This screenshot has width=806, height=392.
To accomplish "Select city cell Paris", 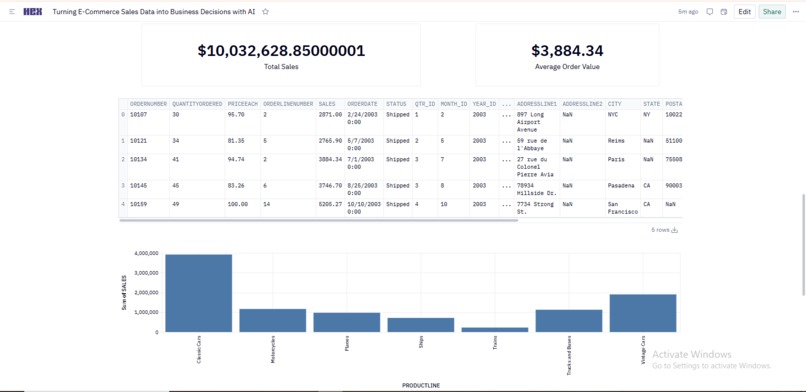I will [622, 166].
